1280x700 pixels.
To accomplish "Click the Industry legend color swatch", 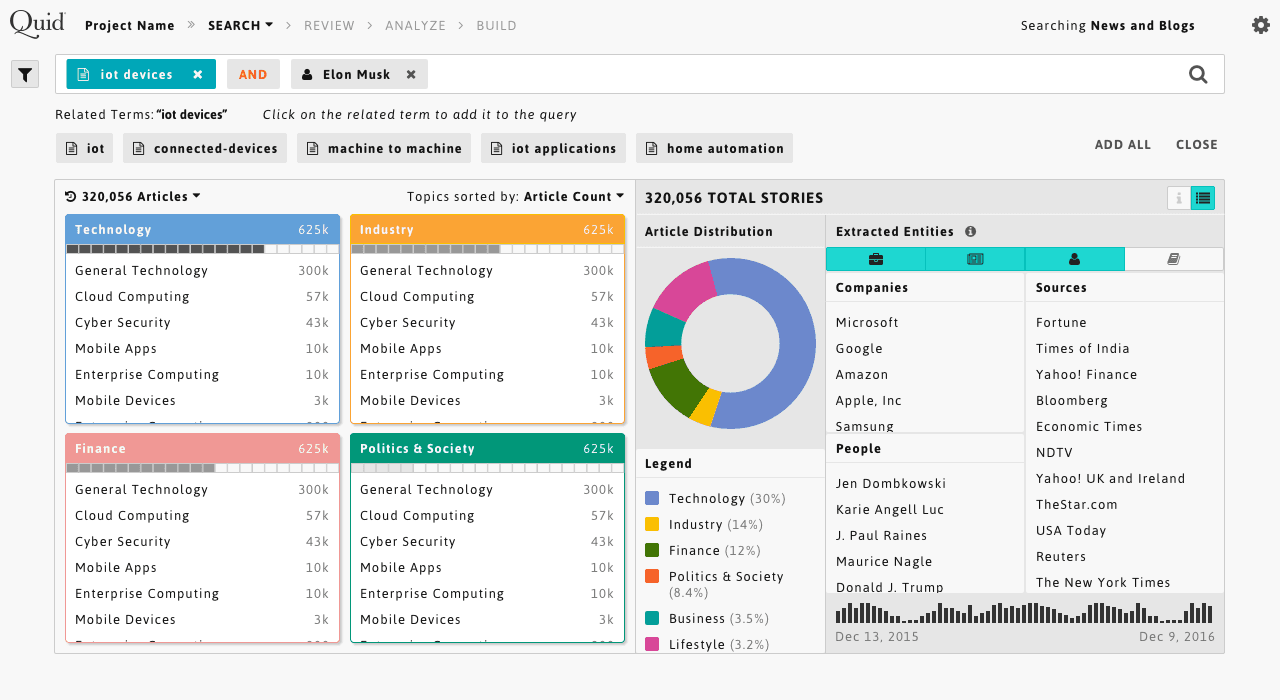I will click(x=652, y=524).
